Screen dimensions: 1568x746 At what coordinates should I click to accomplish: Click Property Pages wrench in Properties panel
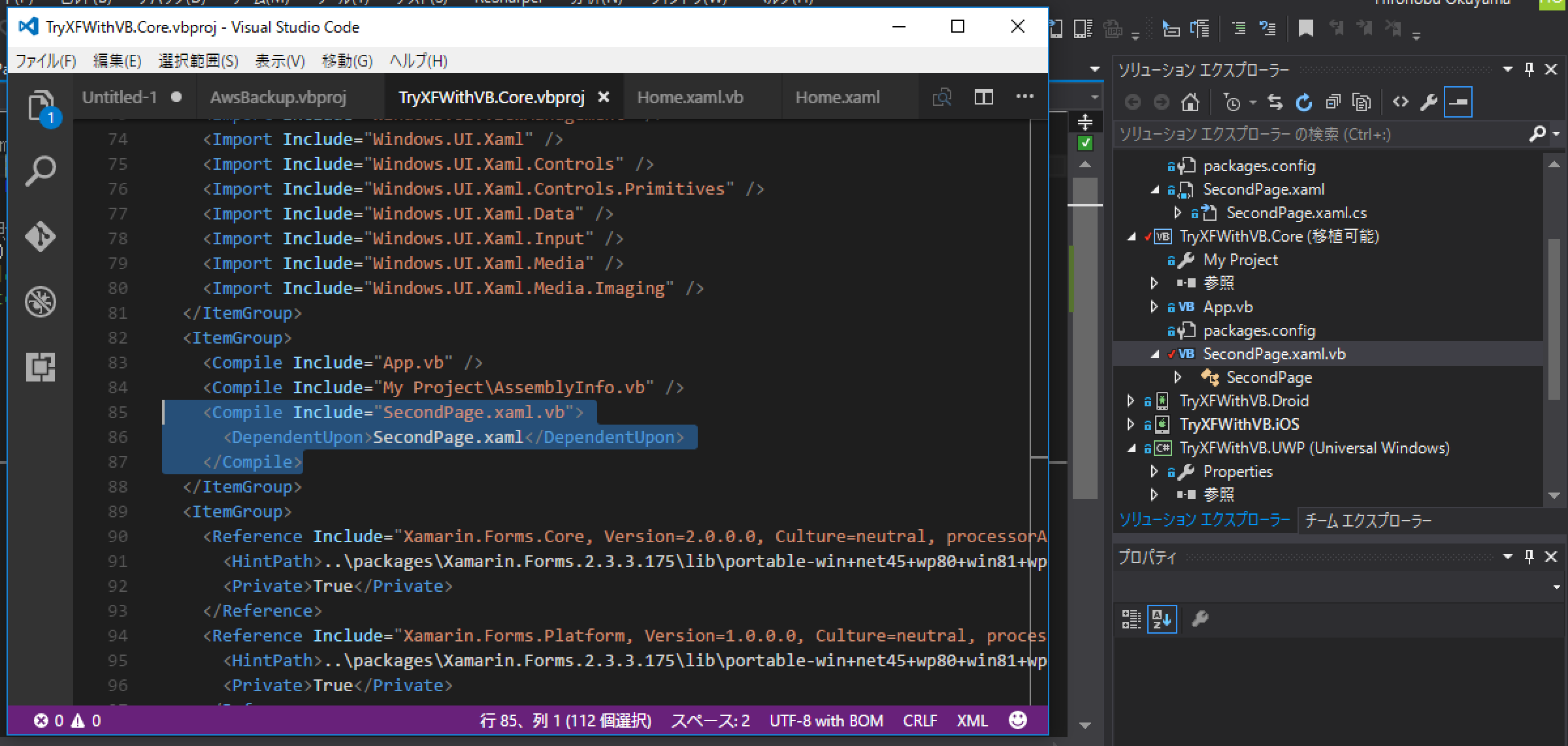pyautogui.click(x=1200, y=619)
